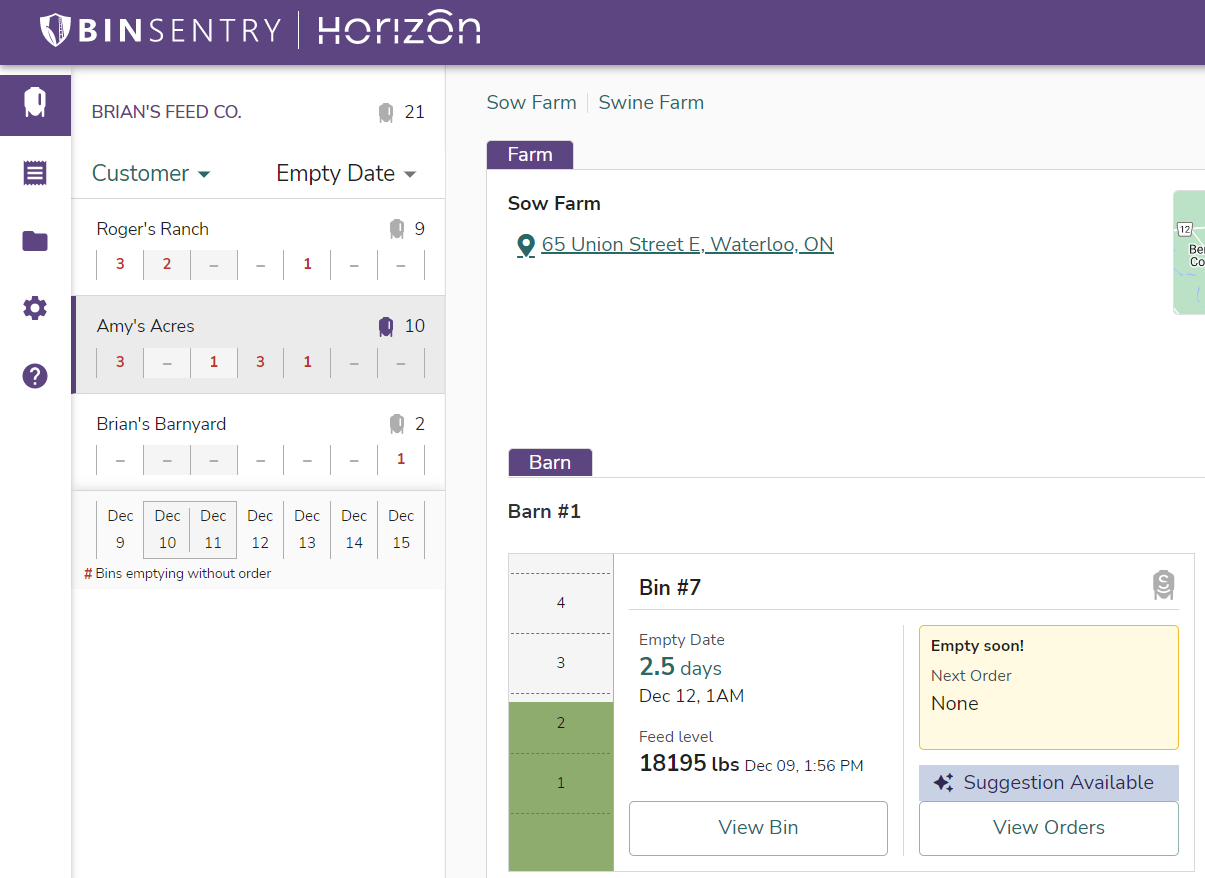Click the Bin #7 sensor icon

coord(1162,585)
